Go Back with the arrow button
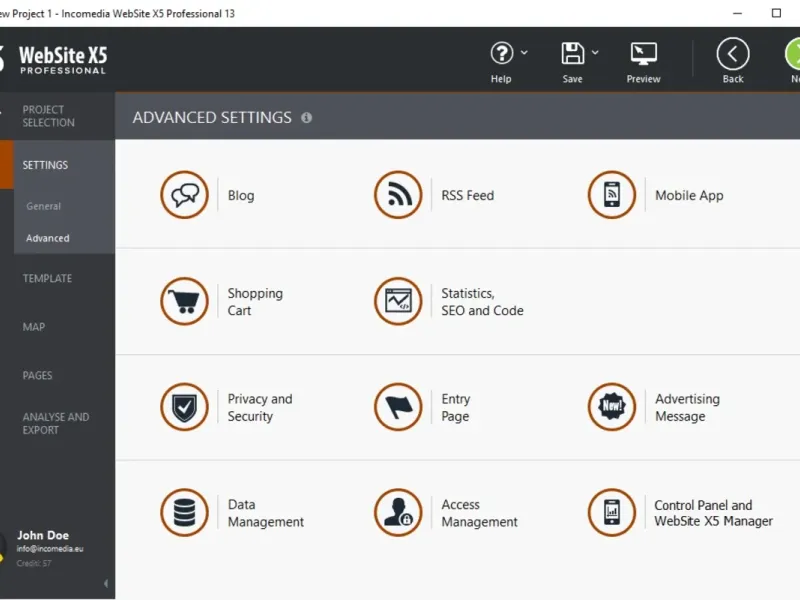 733,54
